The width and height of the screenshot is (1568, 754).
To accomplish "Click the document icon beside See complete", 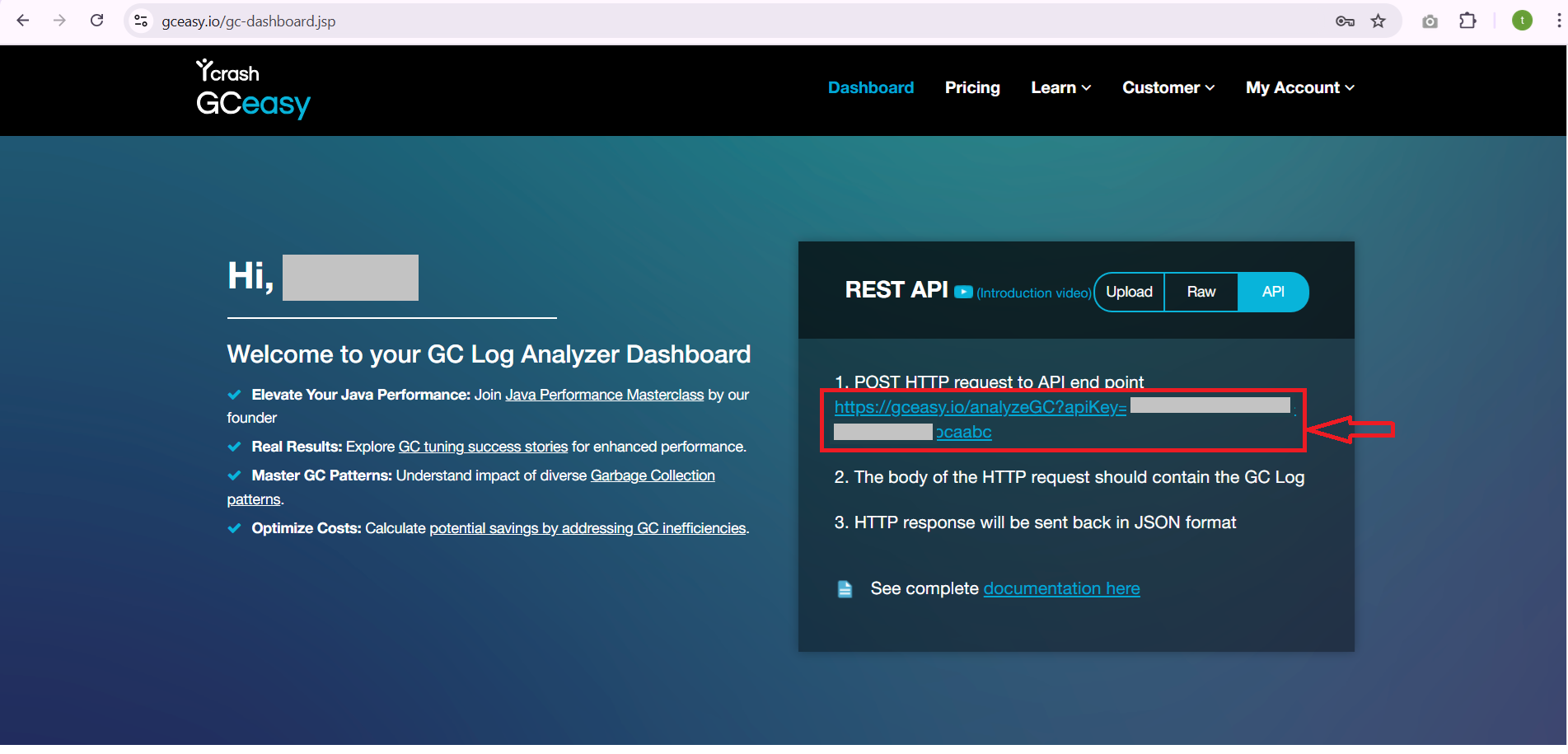I will pyautogui.click(x=845, y=589).
